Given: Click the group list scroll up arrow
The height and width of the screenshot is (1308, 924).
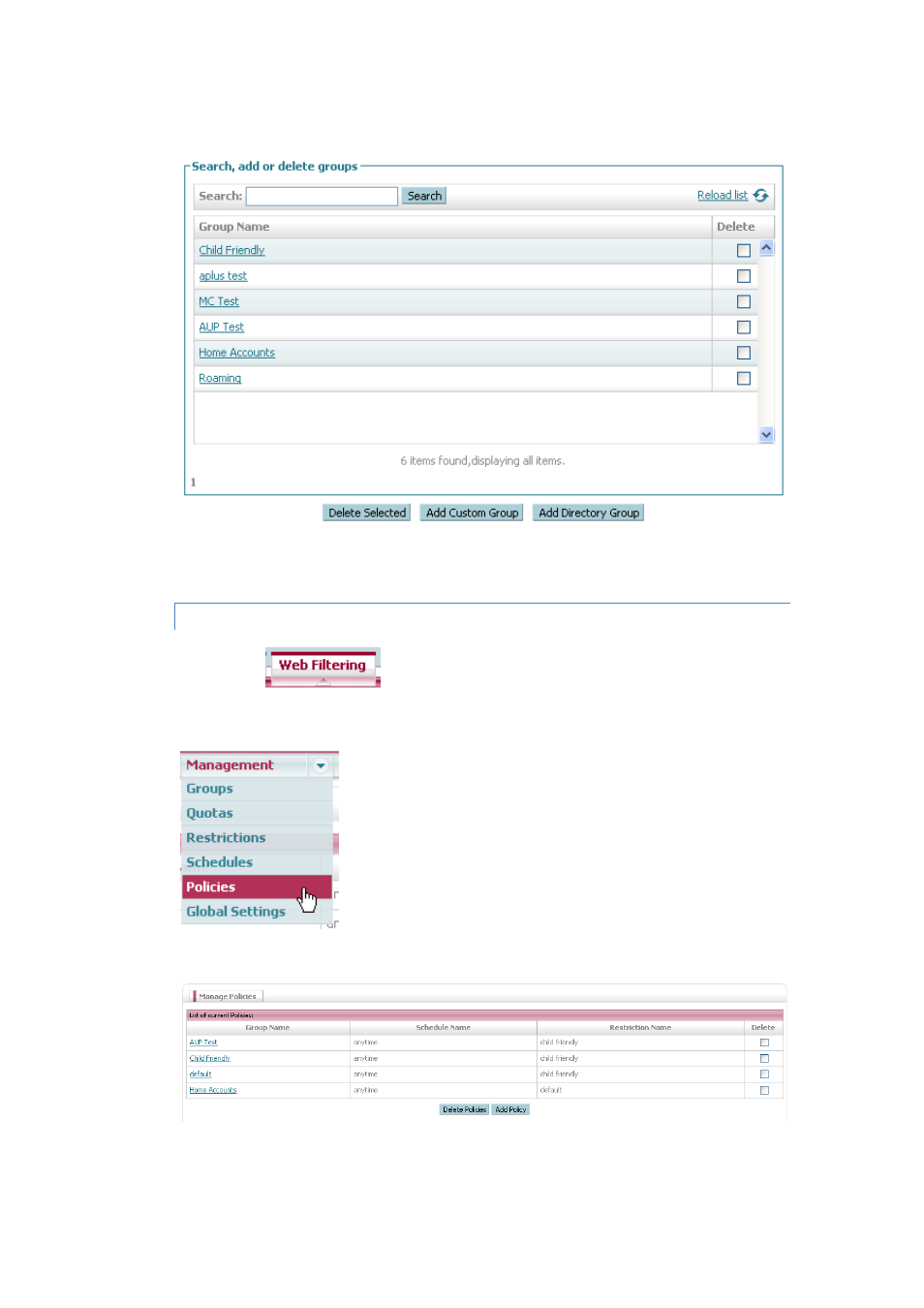Looking at the screenshot, I should (766, 248).
